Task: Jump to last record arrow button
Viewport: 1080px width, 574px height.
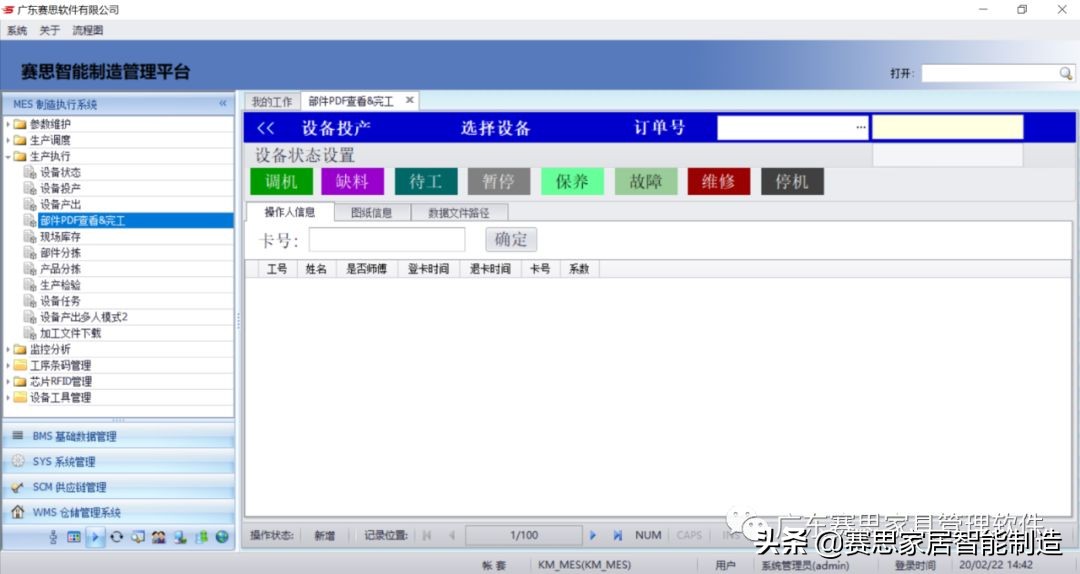Action: [x=618, y=535]
